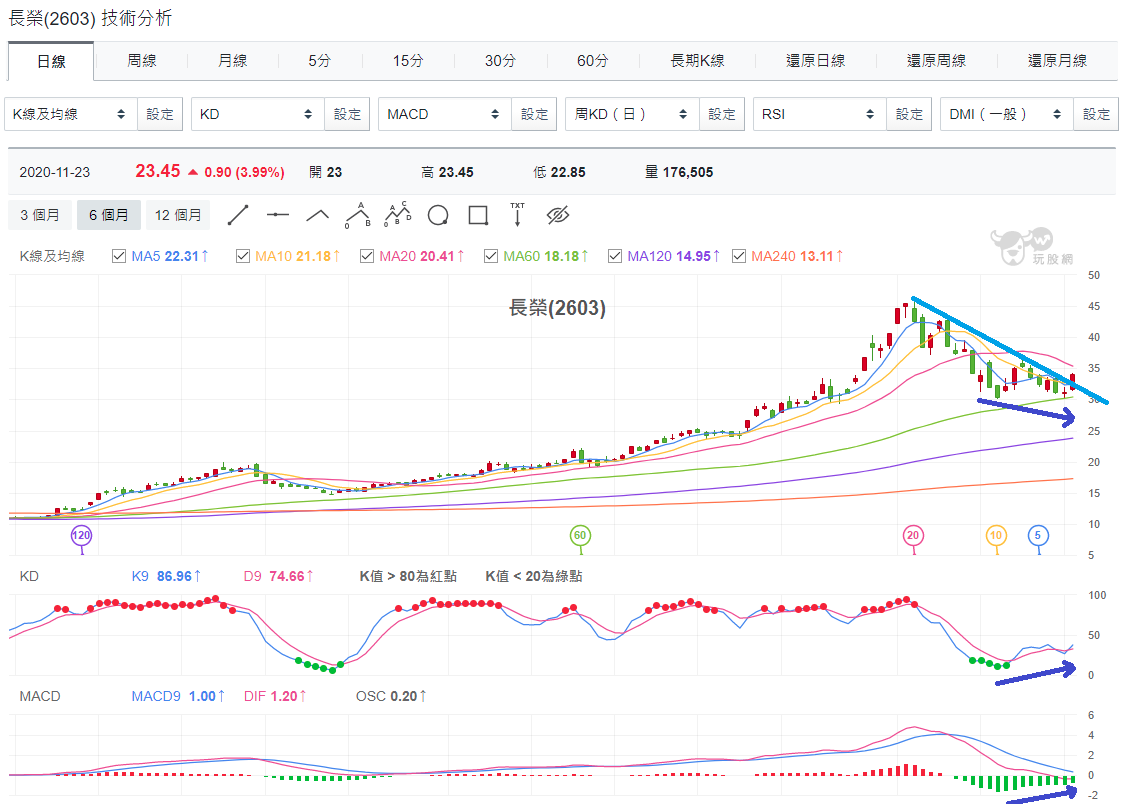Switch to the 60分 chart tab
The image size is (1130, 804).
[592, 61]
